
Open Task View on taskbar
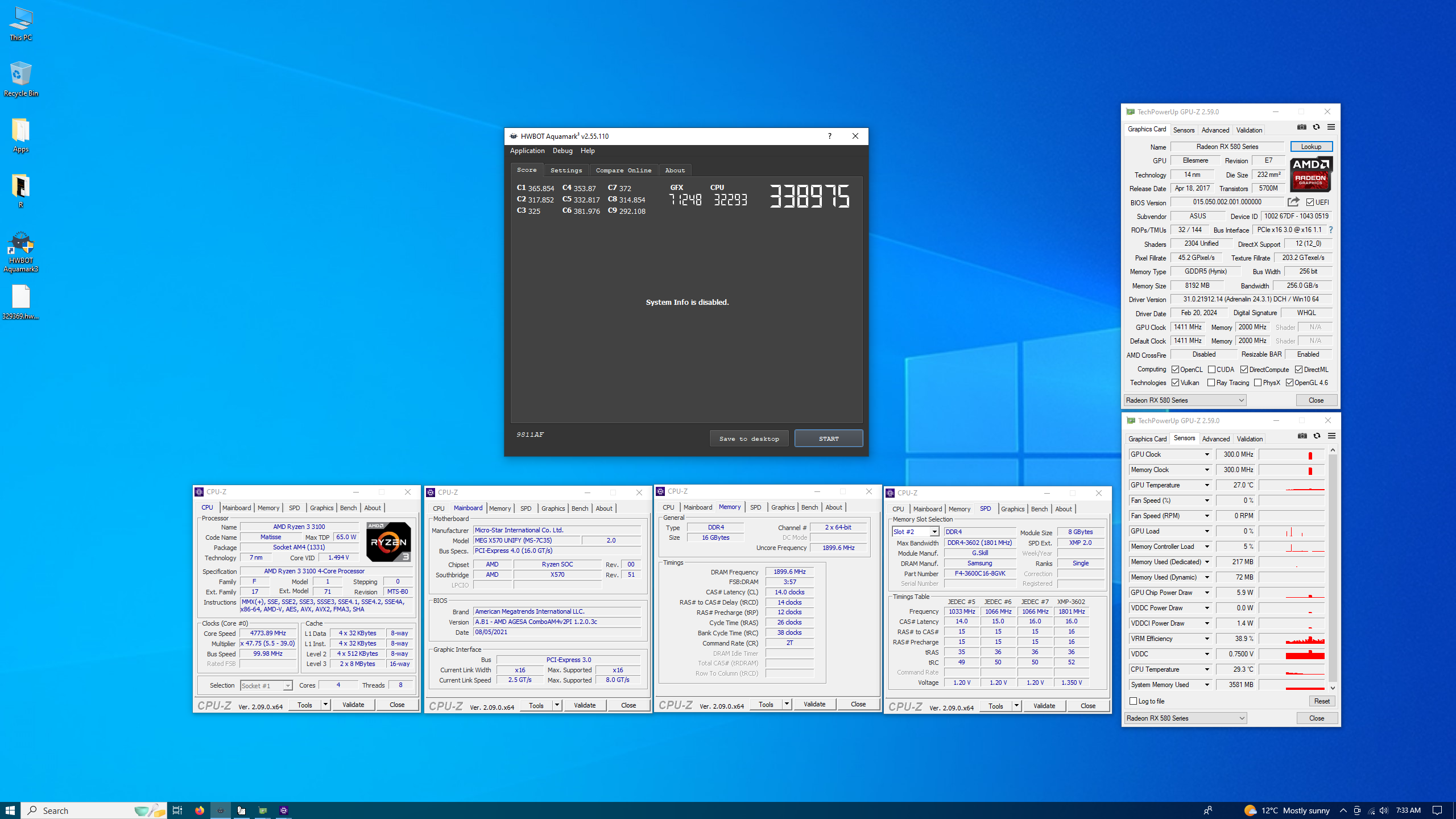pos(177,810)
